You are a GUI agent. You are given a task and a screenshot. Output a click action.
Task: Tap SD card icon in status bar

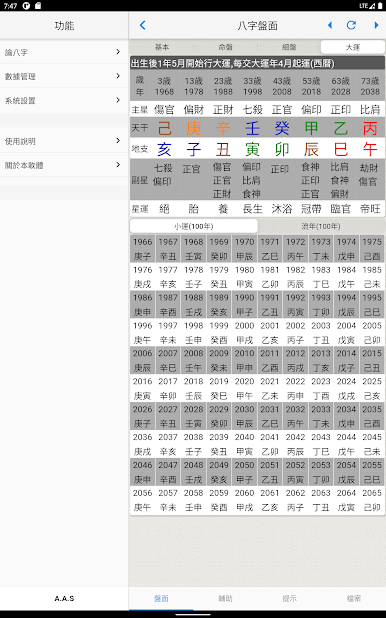38,6
